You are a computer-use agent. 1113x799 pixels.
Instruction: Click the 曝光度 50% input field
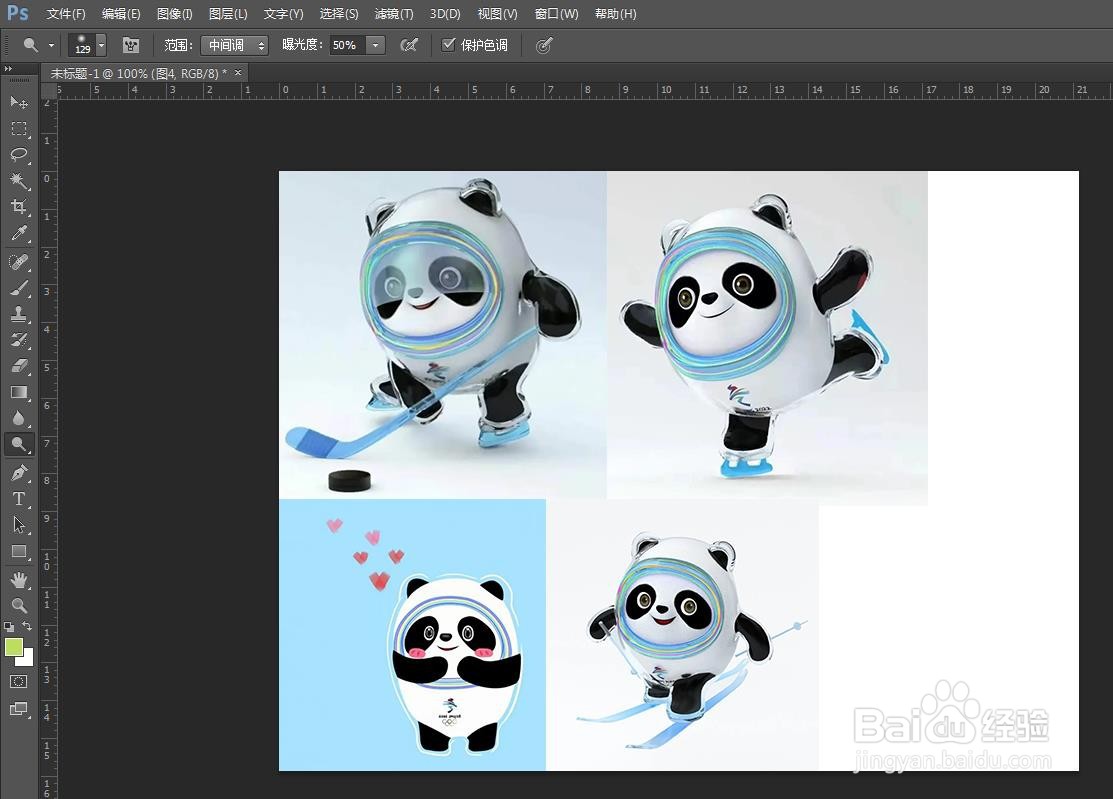point(348,45)
